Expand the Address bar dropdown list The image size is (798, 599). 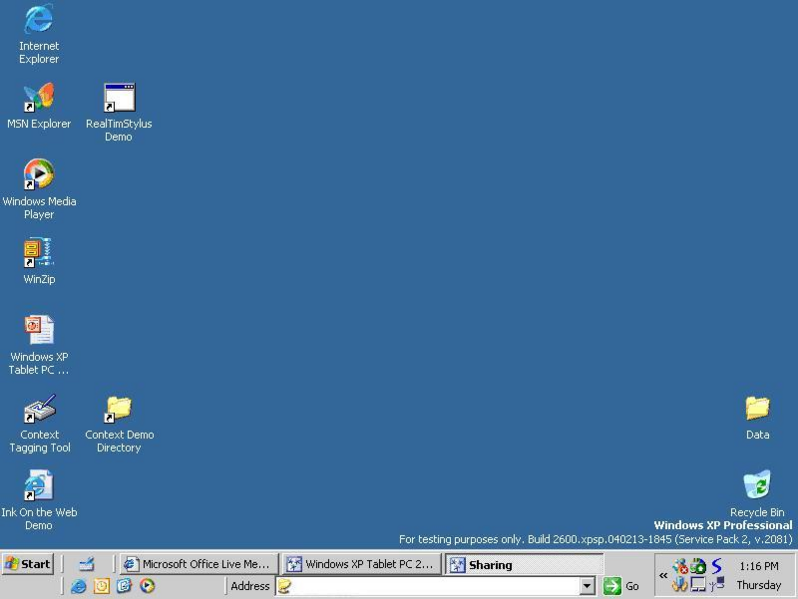(x=588, y=586)
